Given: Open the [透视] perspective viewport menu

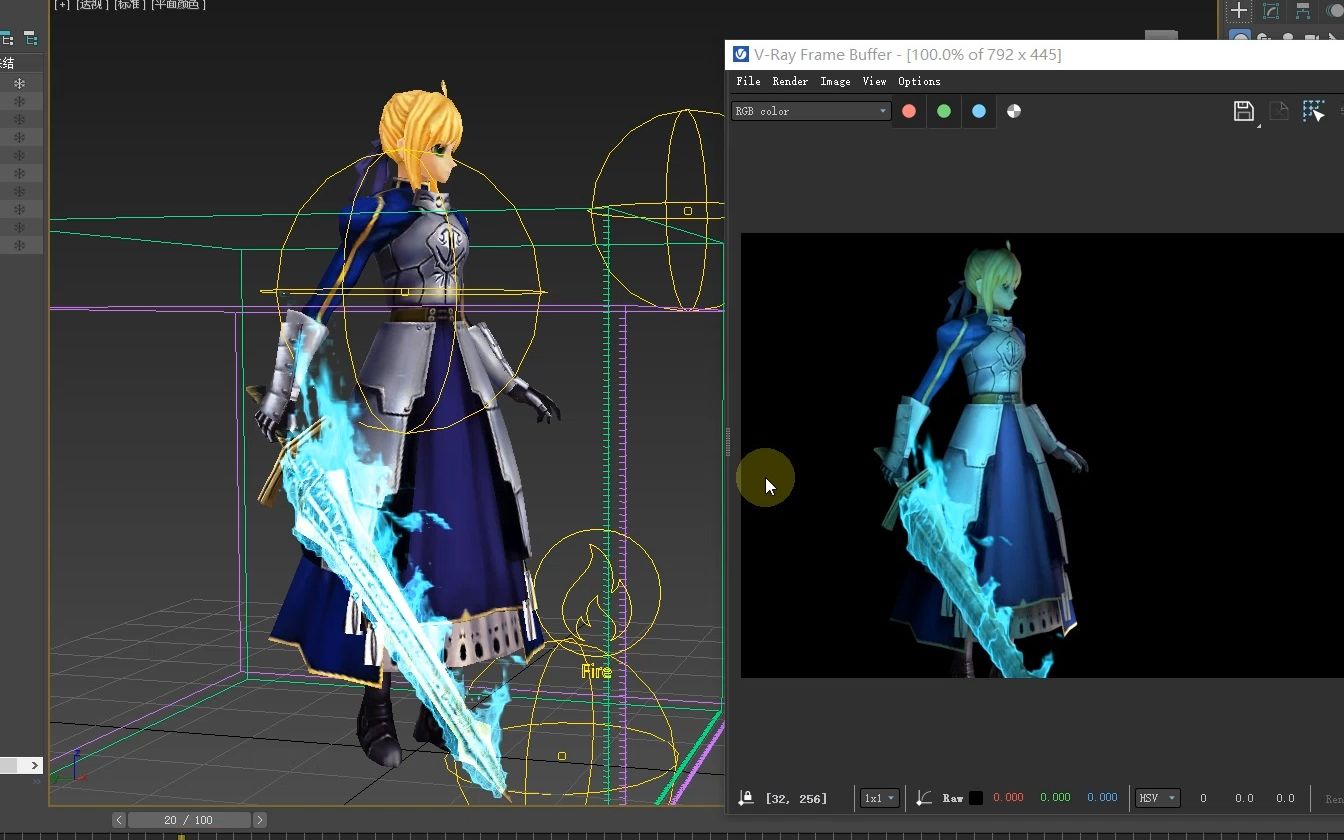Looking at the screenshot, I should point(92,5).
